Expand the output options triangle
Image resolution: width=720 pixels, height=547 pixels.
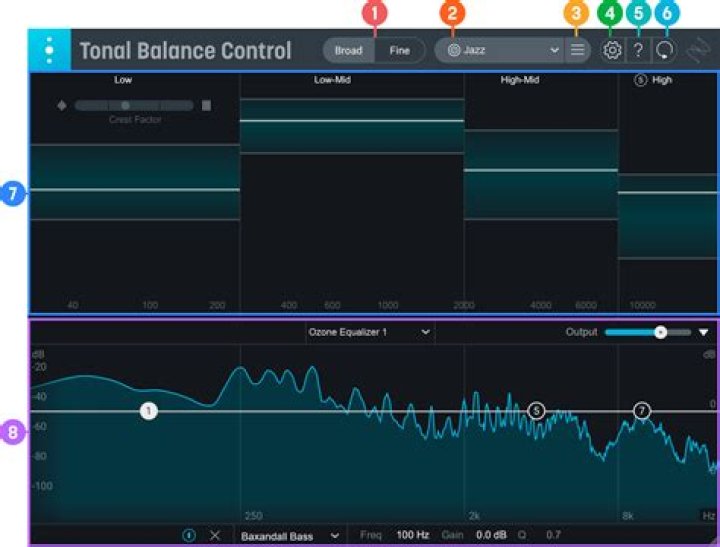tap(703, 332)
